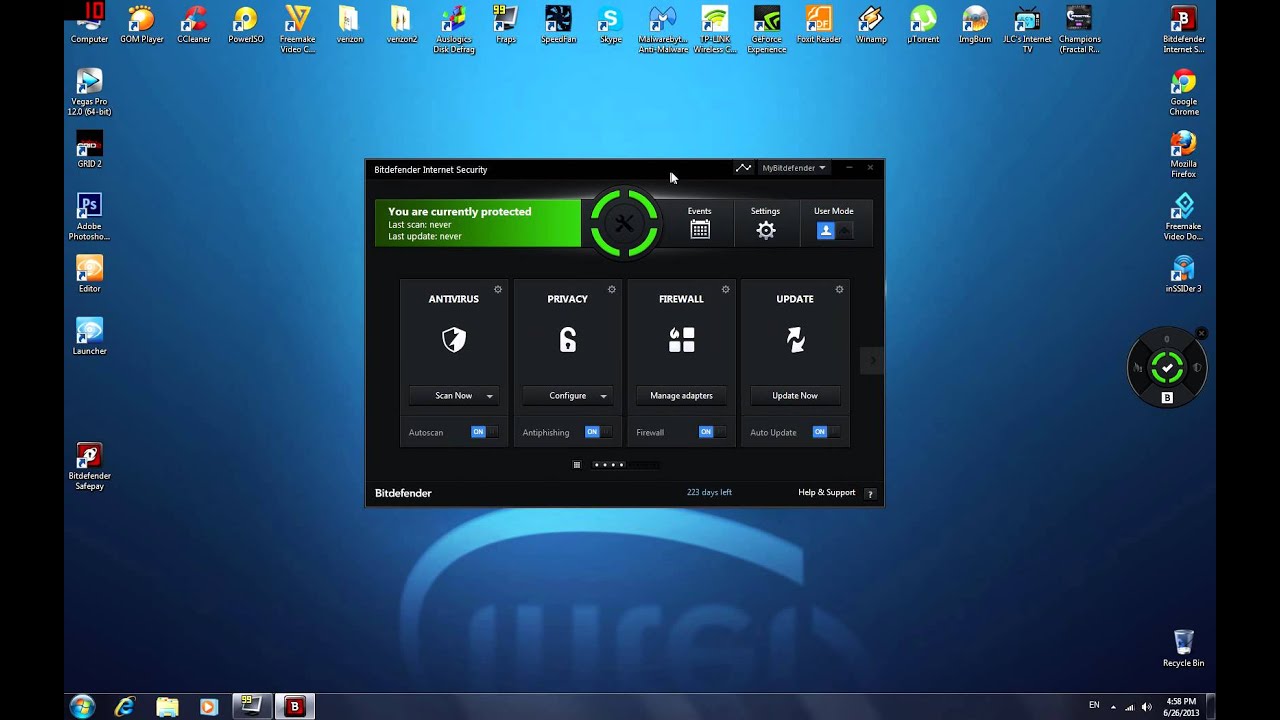Close the Bitdefender desktop widget
The height and width of the screenshot is (720, 1280).
[x=1201, y=334]
